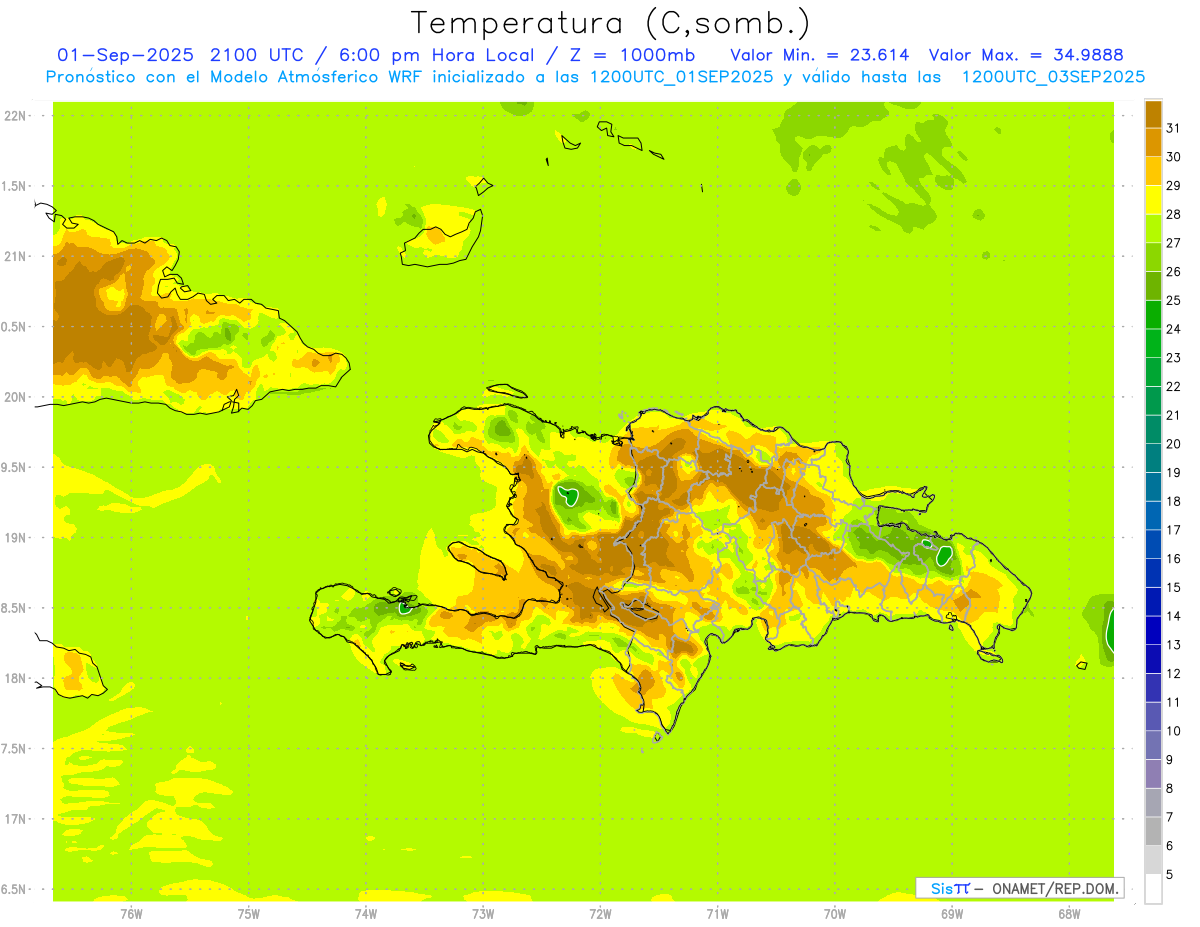Pick legend swatch between 6 and 7
Screen dimensions: 1200x927
pyautogui.click(x=1153, y=831)
